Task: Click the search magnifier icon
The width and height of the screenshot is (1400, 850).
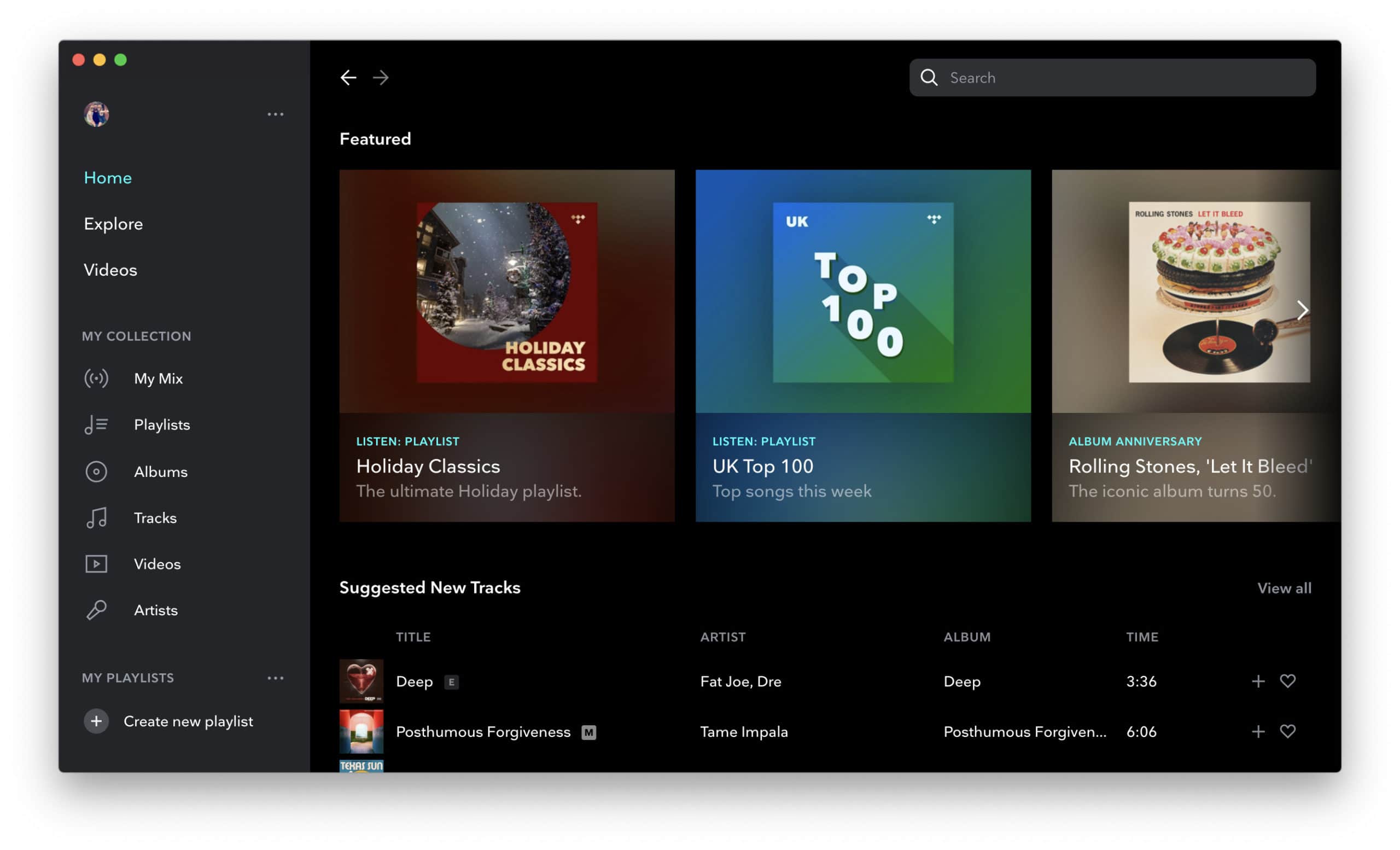Action: tap(930, 77)
